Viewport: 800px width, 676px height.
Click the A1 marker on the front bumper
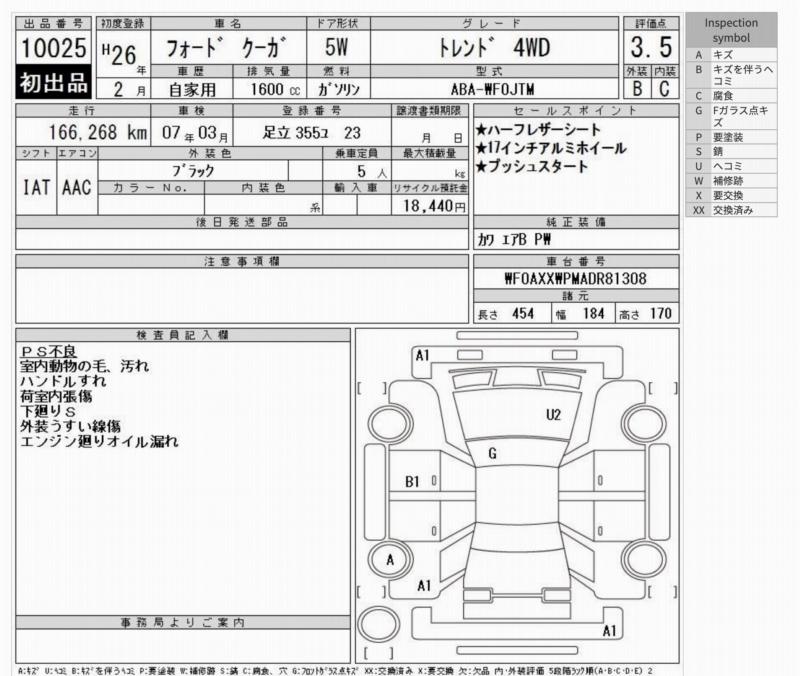(x=422, y=355)
